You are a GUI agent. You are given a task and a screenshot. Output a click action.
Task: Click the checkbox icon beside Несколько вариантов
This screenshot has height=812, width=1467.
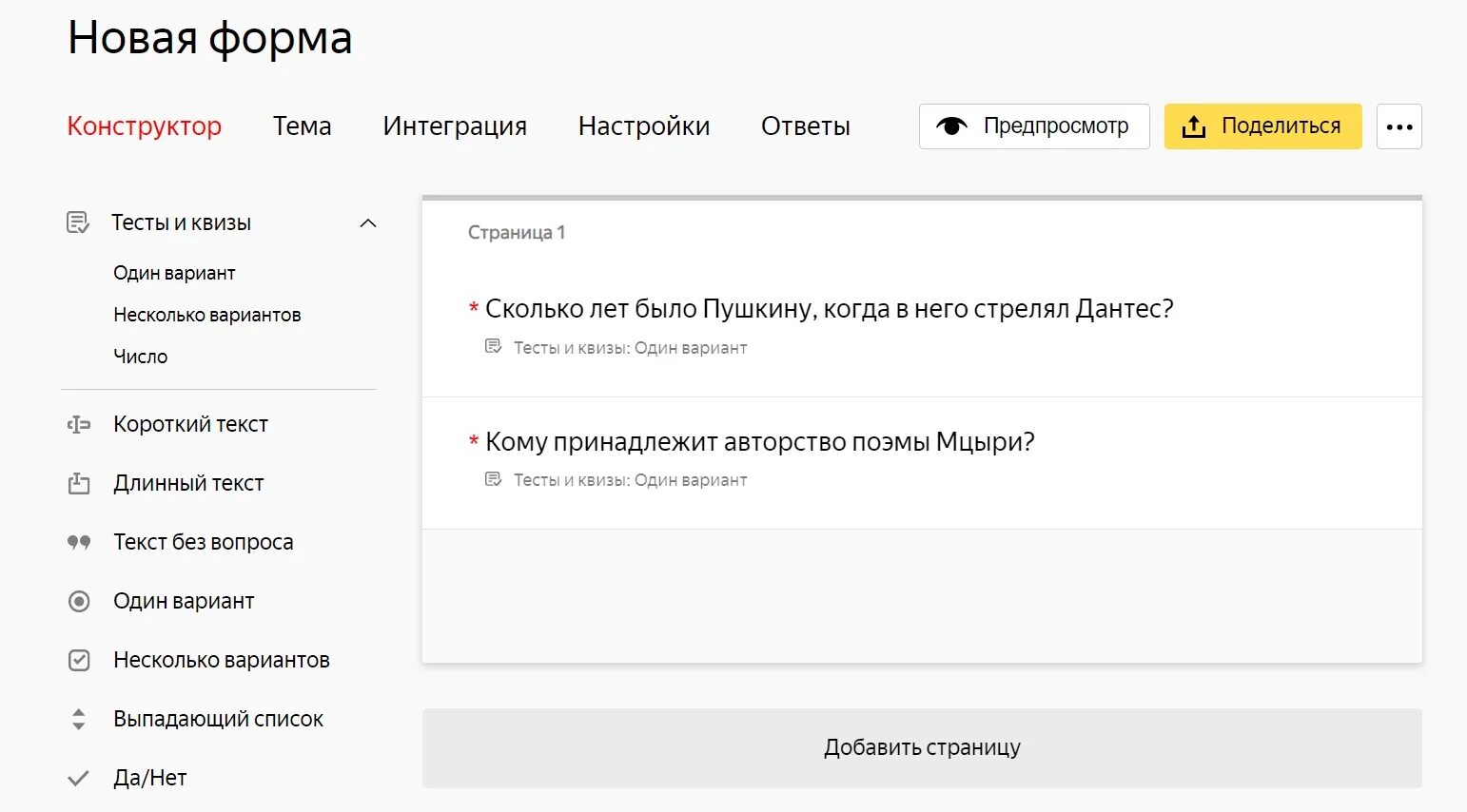click(79, 660)
